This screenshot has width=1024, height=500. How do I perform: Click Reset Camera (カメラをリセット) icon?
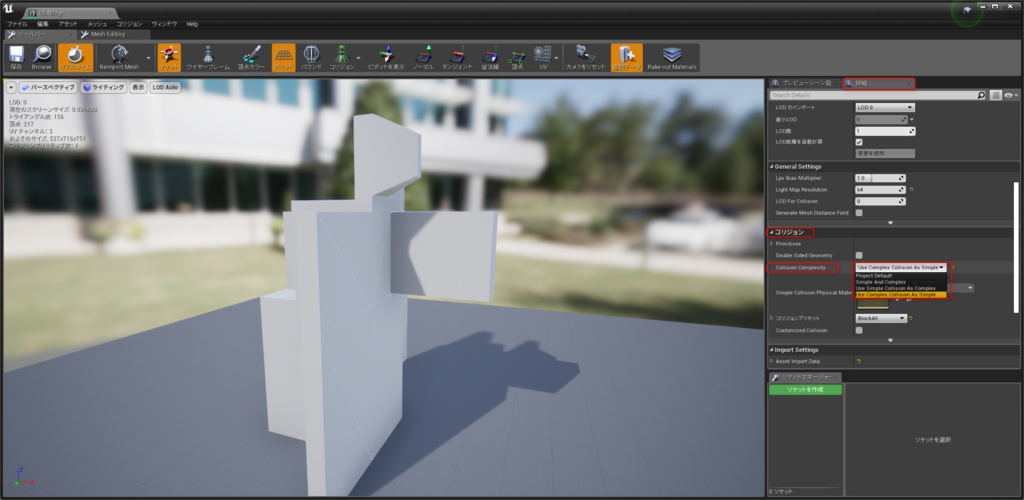coord(586,57)
